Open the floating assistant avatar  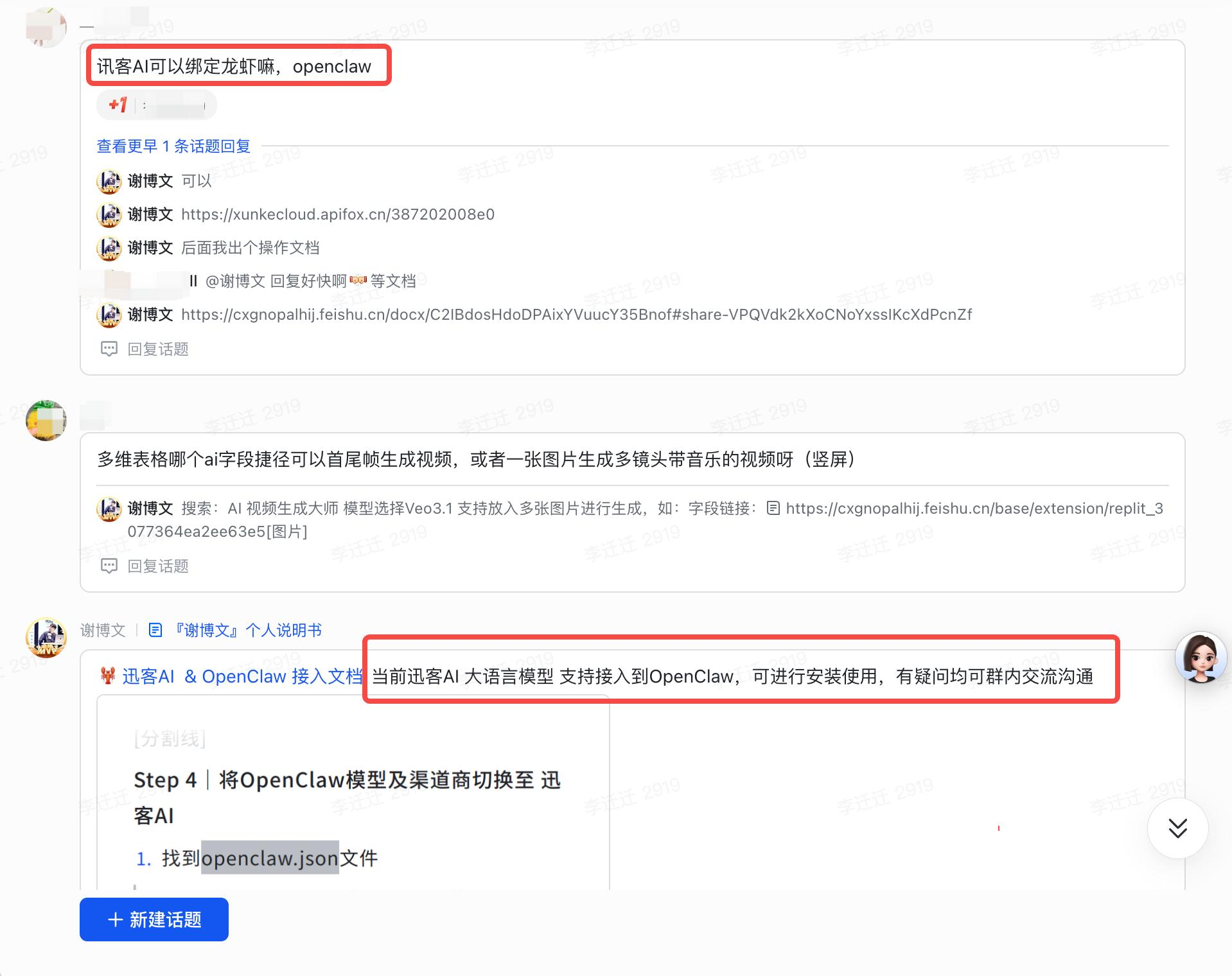pos(1201,658)
